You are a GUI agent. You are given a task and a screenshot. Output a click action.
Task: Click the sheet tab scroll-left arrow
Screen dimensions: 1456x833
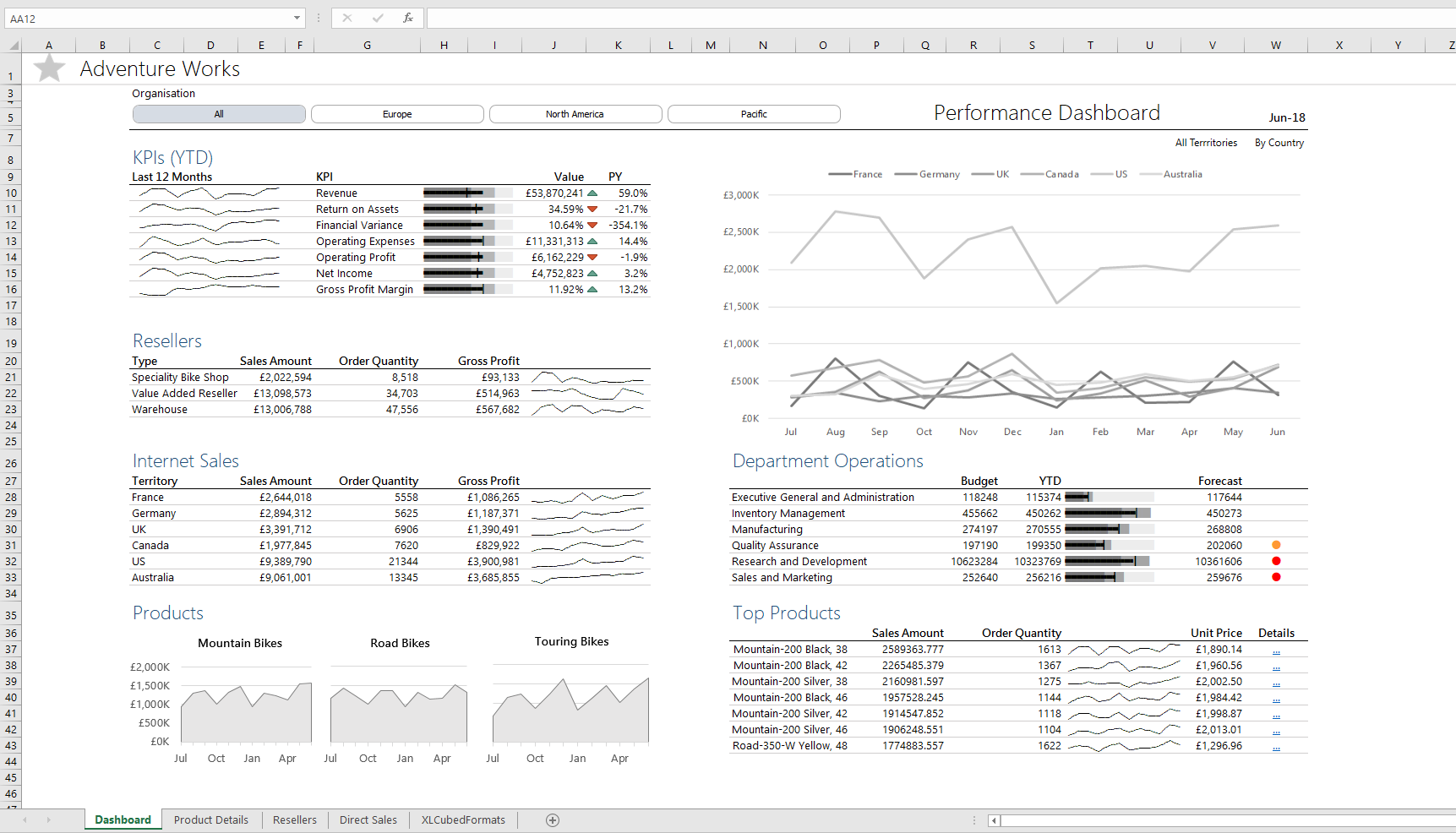pyautogui.click(x=25, y=820)
